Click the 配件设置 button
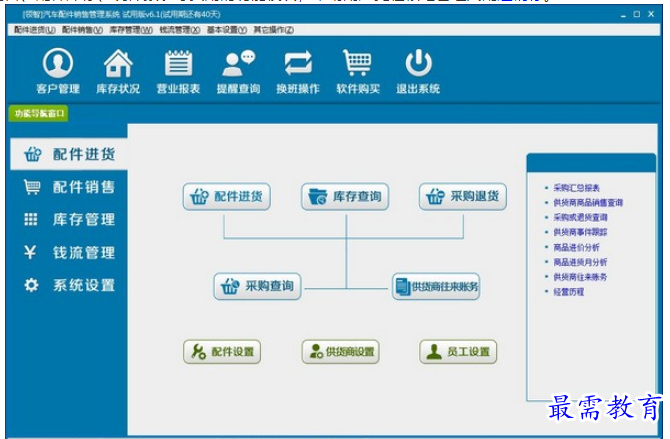 pos(222,352)
